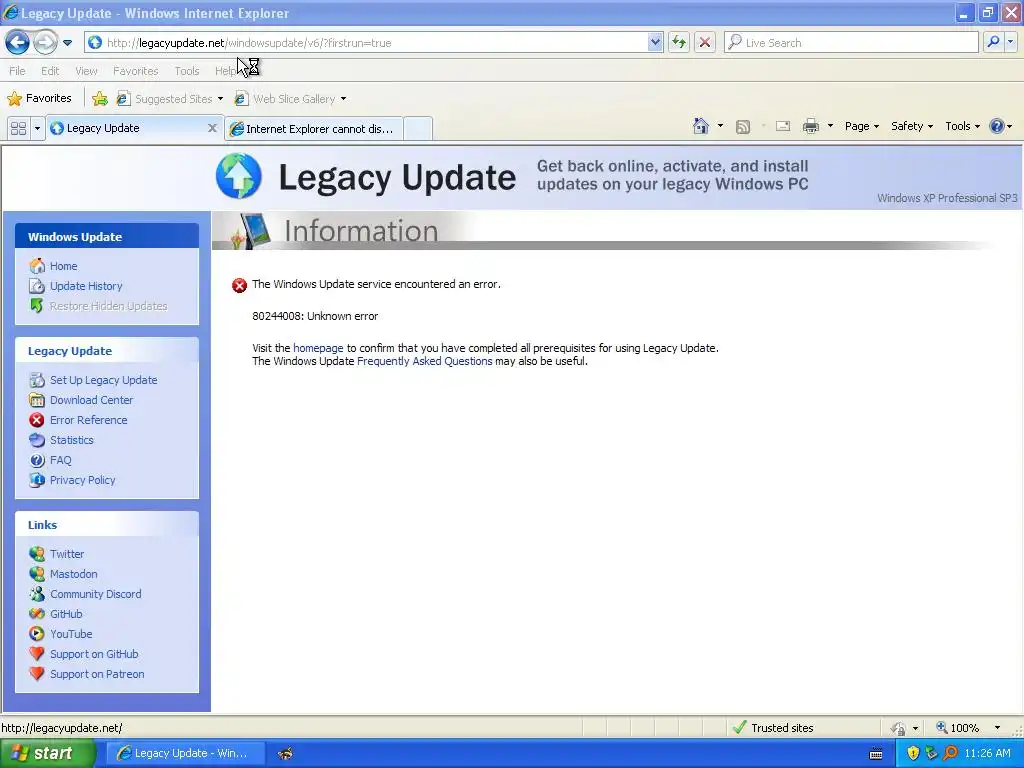
Task: Open the Quick Tabs grid icon
Action: pos(18,128)
